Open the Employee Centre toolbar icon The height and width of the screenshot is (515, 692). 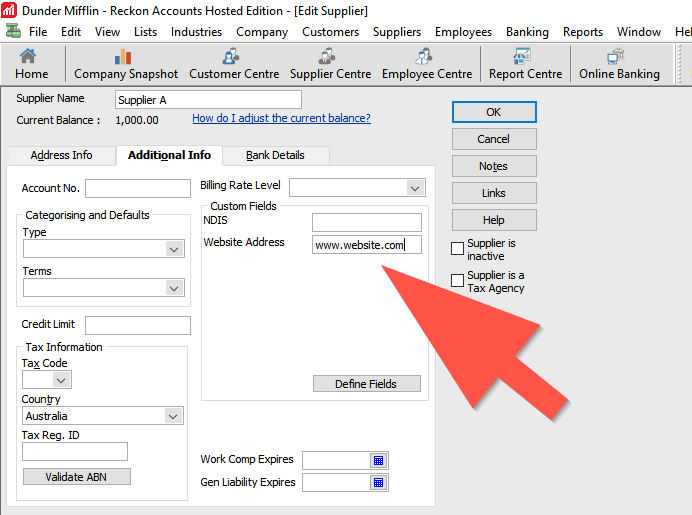click(427, 64)
